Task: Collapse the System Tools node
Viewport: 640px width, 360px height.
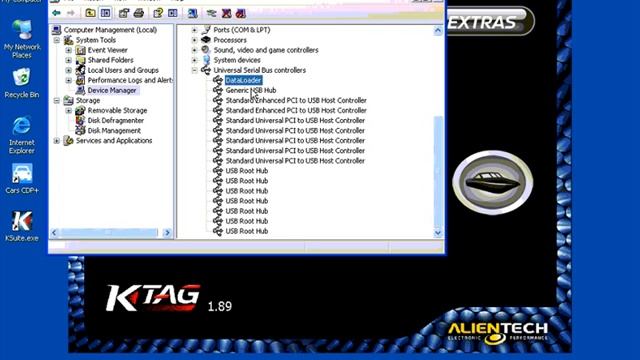Action: click(x=57, y=40)
